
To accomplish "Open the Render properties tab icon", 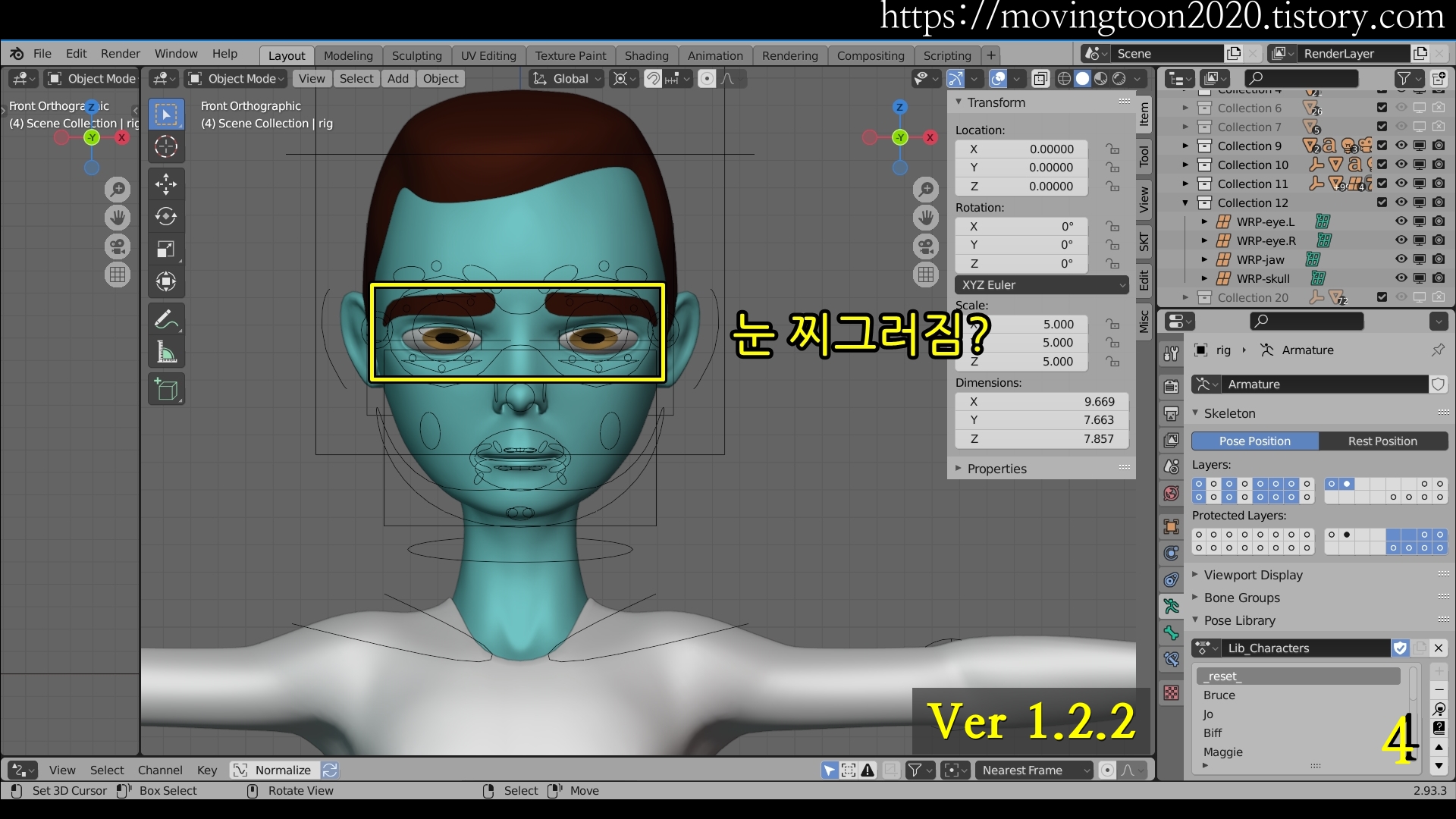I will (x=1172, y=387).
